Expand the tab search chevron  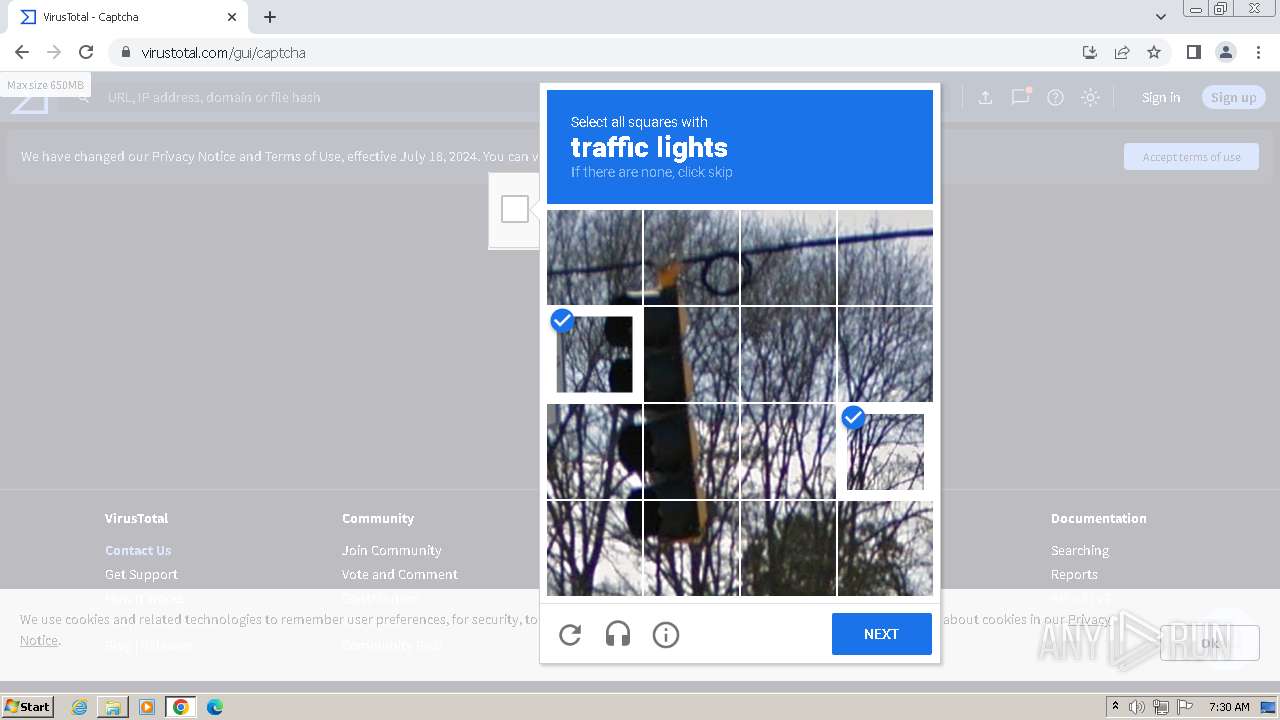point(1160,17)
